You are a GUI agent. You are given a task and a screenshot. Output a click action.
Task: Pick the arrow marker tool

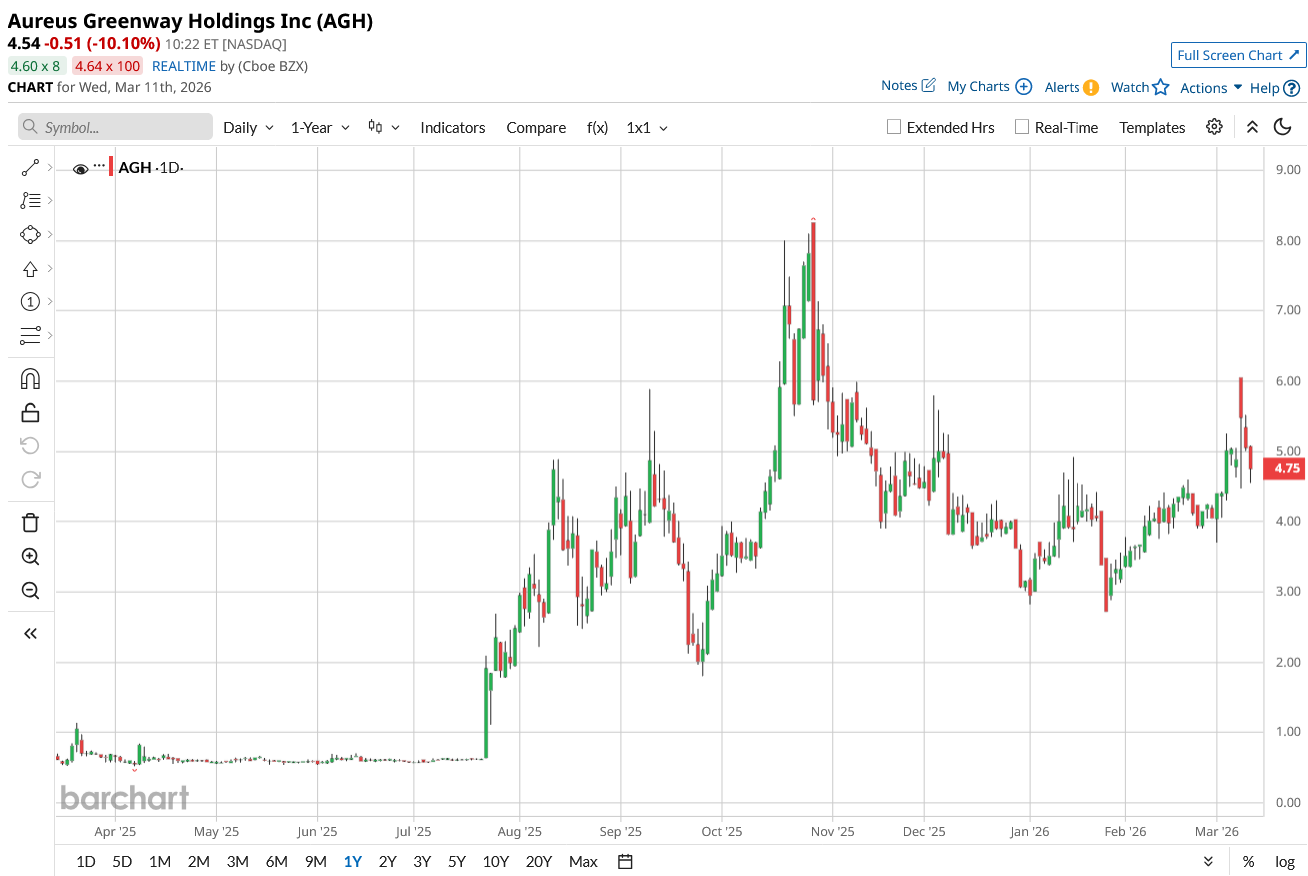click(30, 268)
